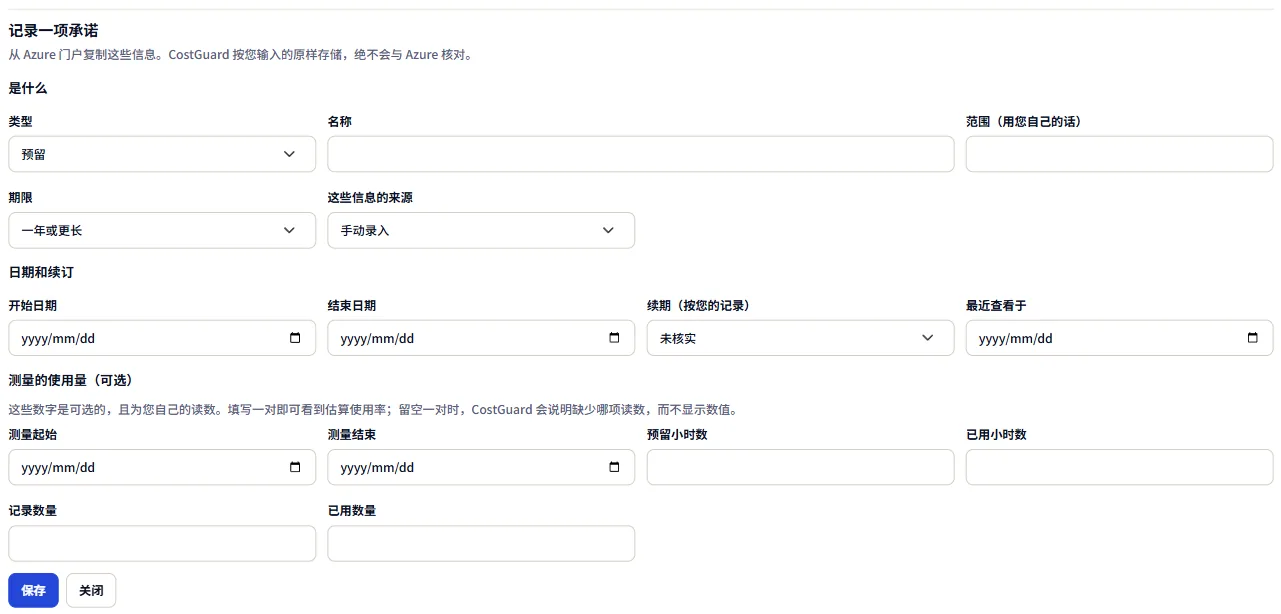Viewport: 1281px width, 614px height.
Task: Click the 最近查看于 date placeholder text
Action: (1016, 338)
